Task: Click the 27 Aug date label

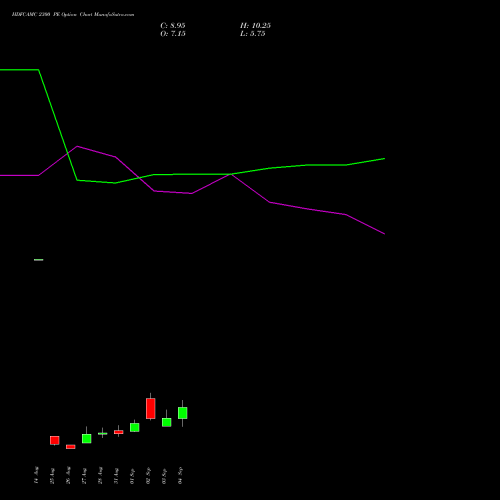Action: coord(84,476)
